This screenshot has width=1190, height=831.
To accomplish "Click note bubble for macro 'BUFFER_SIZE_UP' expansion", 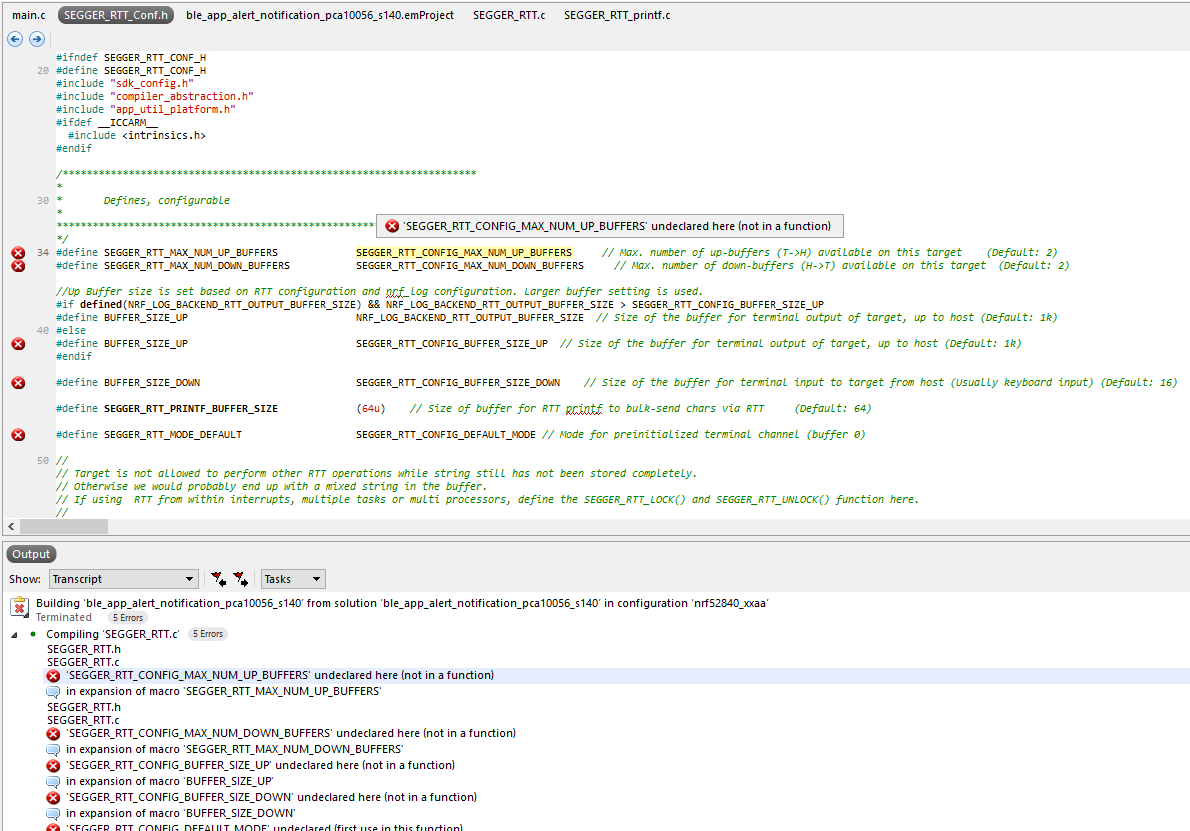I will pyautogui.click(x=53, y=782).
